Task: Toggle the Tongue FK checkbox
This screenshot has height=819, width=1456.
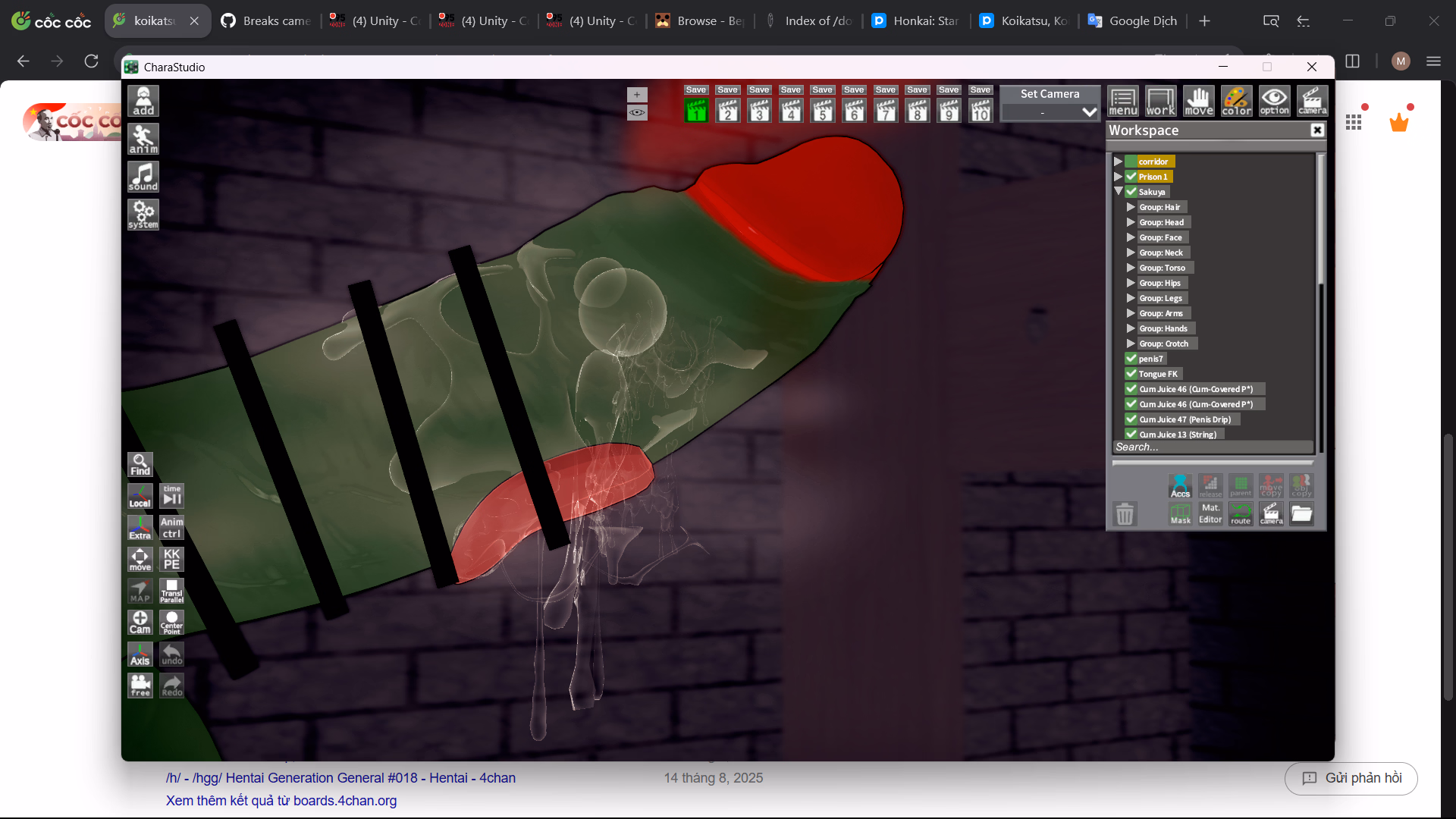Action: pos(1131,374)
